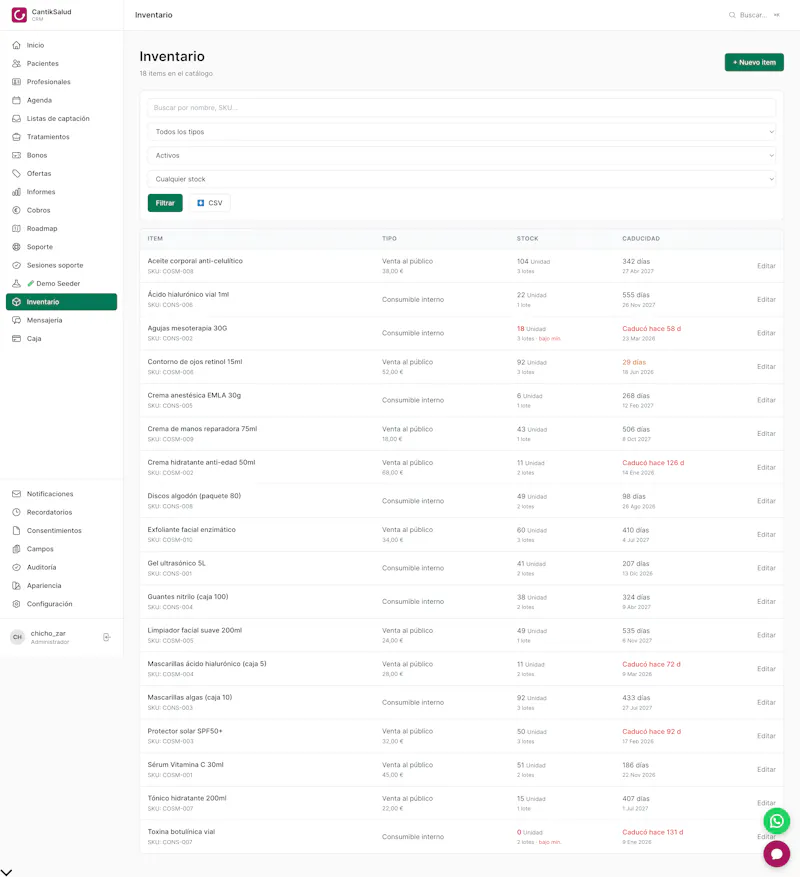Open Informes chart icon
Viewport: 800px width, 877px height.
[x=16, y=192]
